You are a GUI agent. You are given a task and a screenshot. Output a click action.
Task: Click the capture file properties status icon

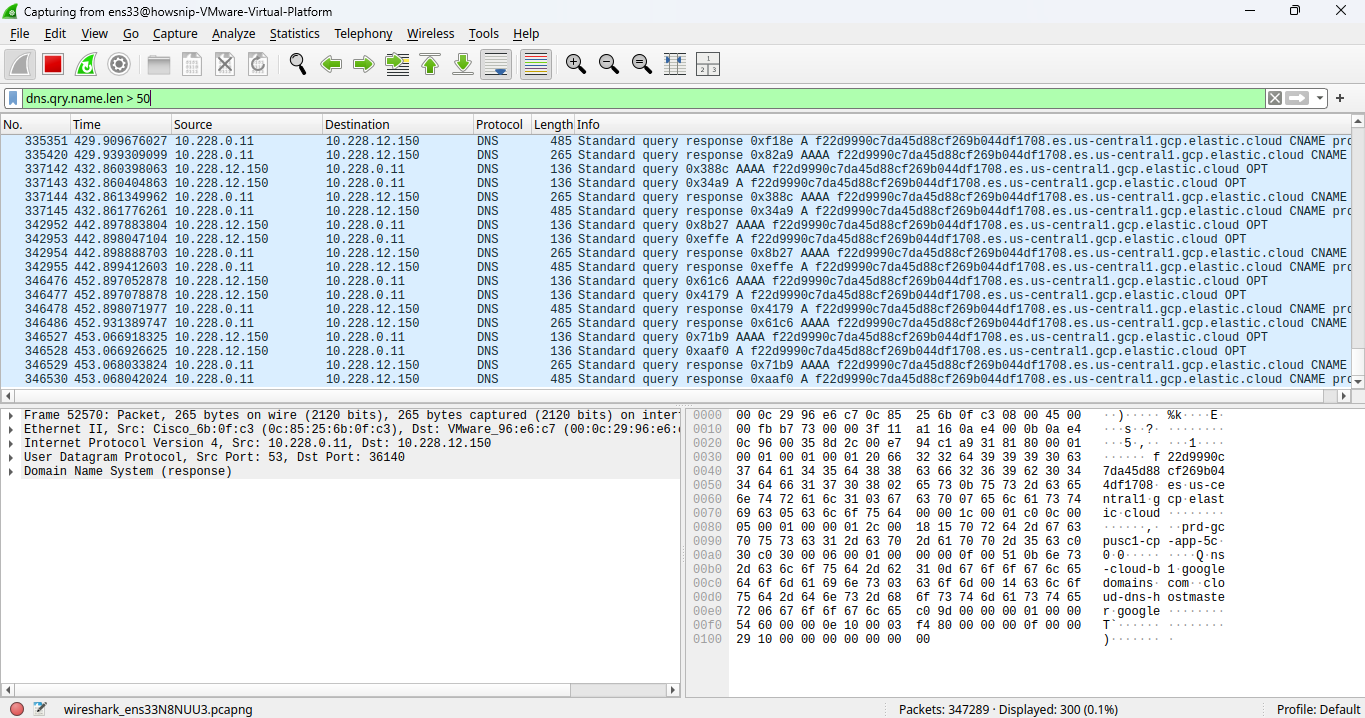pyautogui.click(x=40, y=709)
